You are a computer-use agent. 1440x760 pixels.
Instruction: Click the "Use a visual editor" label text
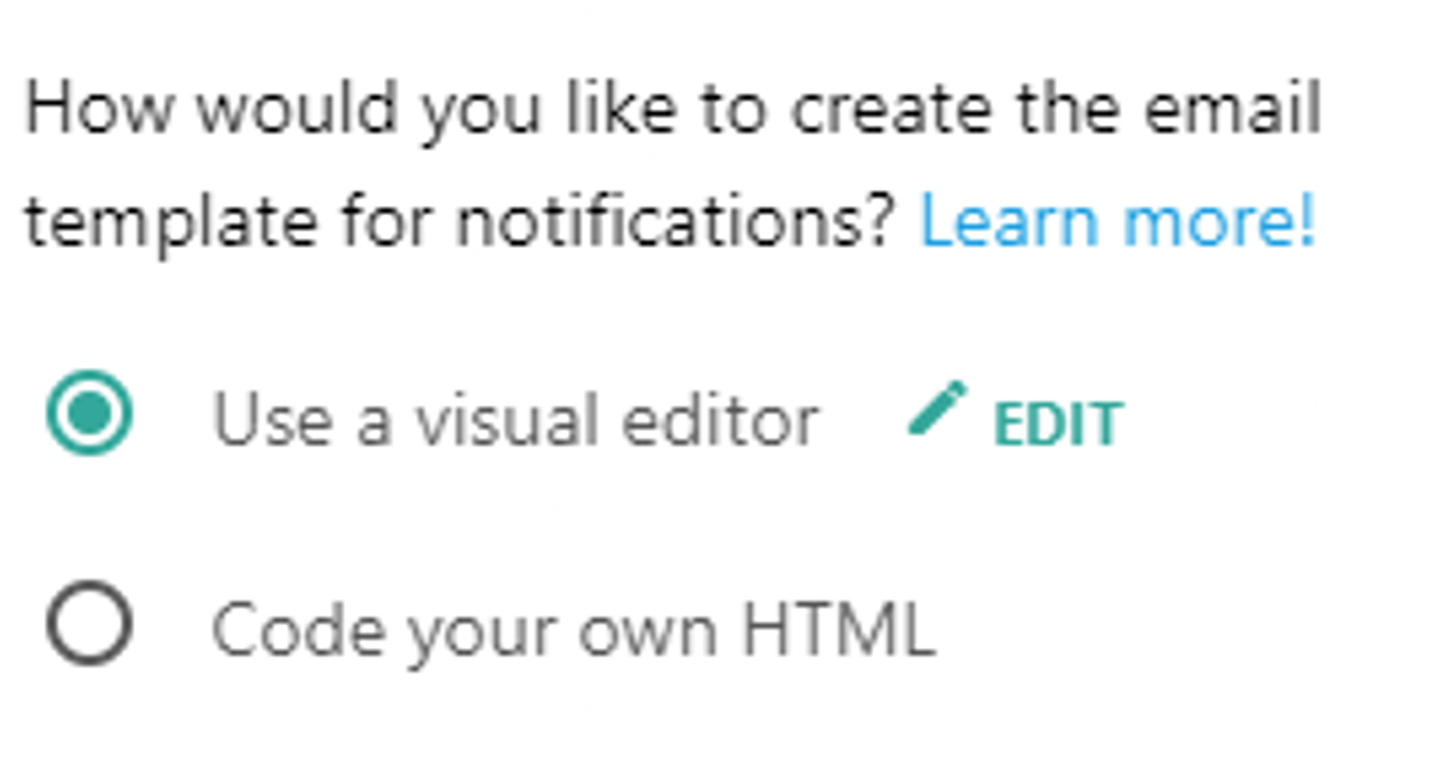(x=515, y=421)
